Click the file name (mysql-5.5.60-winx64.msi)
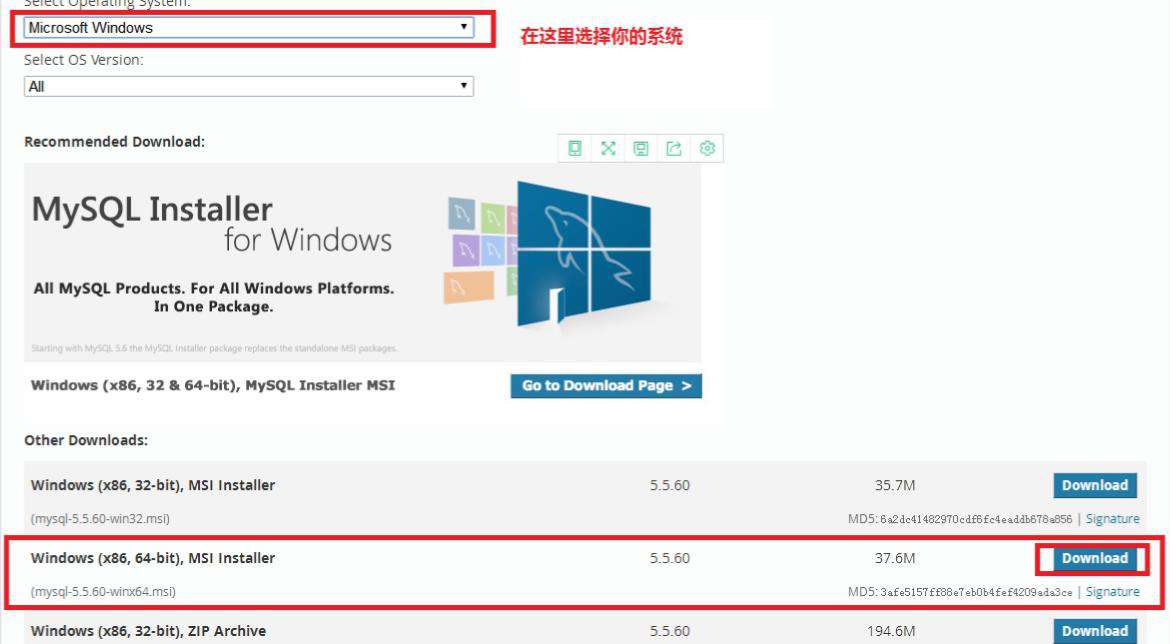Screen dimensions: 1170x644 tap(103, 592)
